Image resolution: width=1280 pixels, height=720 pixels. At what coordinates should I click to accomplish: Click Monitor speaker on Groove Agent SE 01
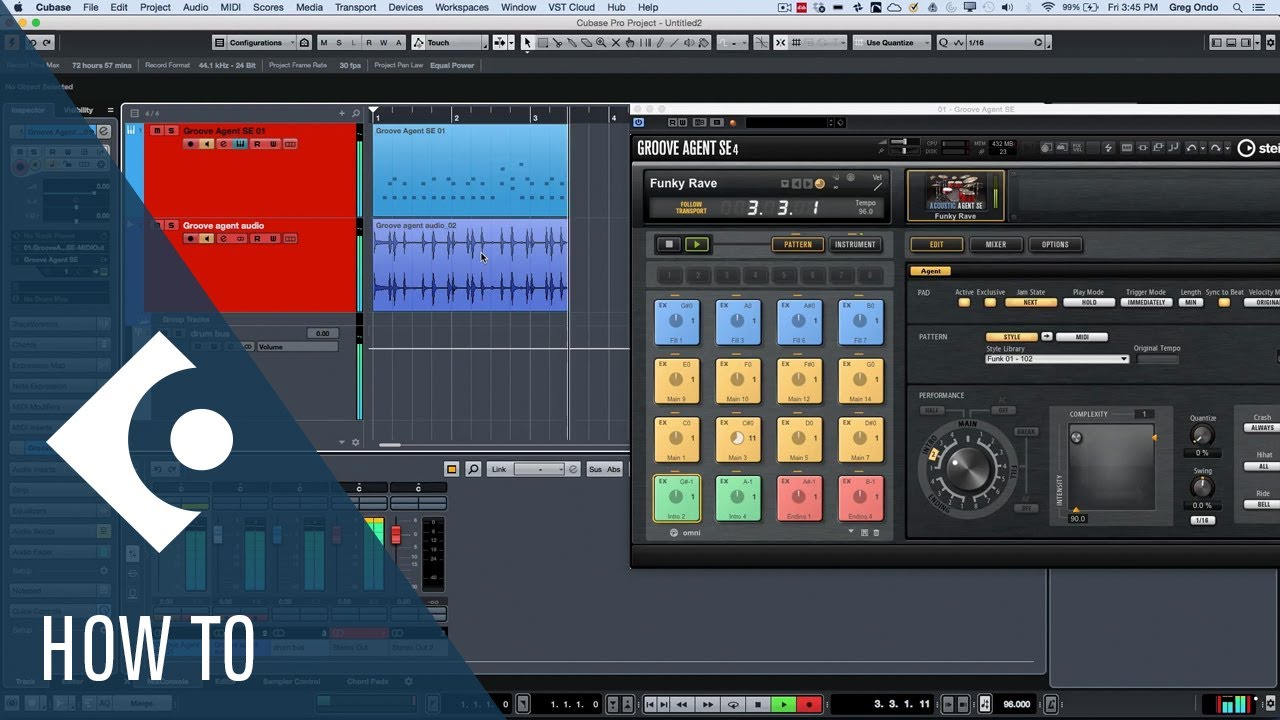207,144
